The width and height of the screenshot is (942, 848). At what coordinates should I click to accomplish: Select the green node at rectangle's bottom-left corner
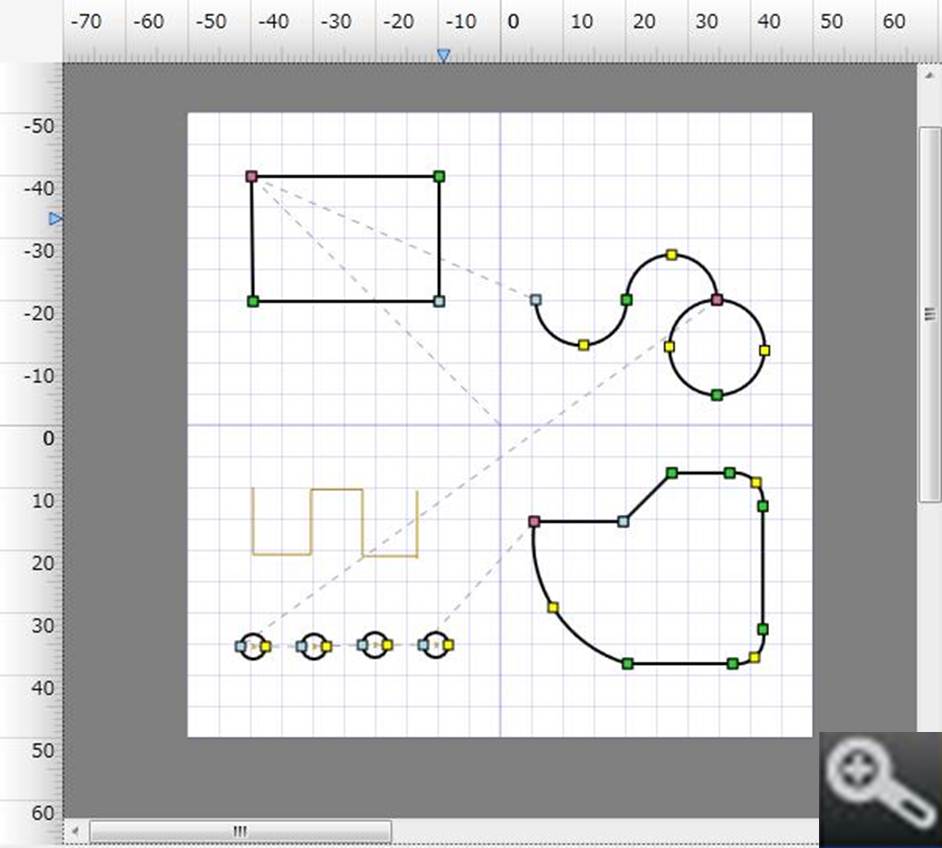pyautogui.click(x=253, y=301)
